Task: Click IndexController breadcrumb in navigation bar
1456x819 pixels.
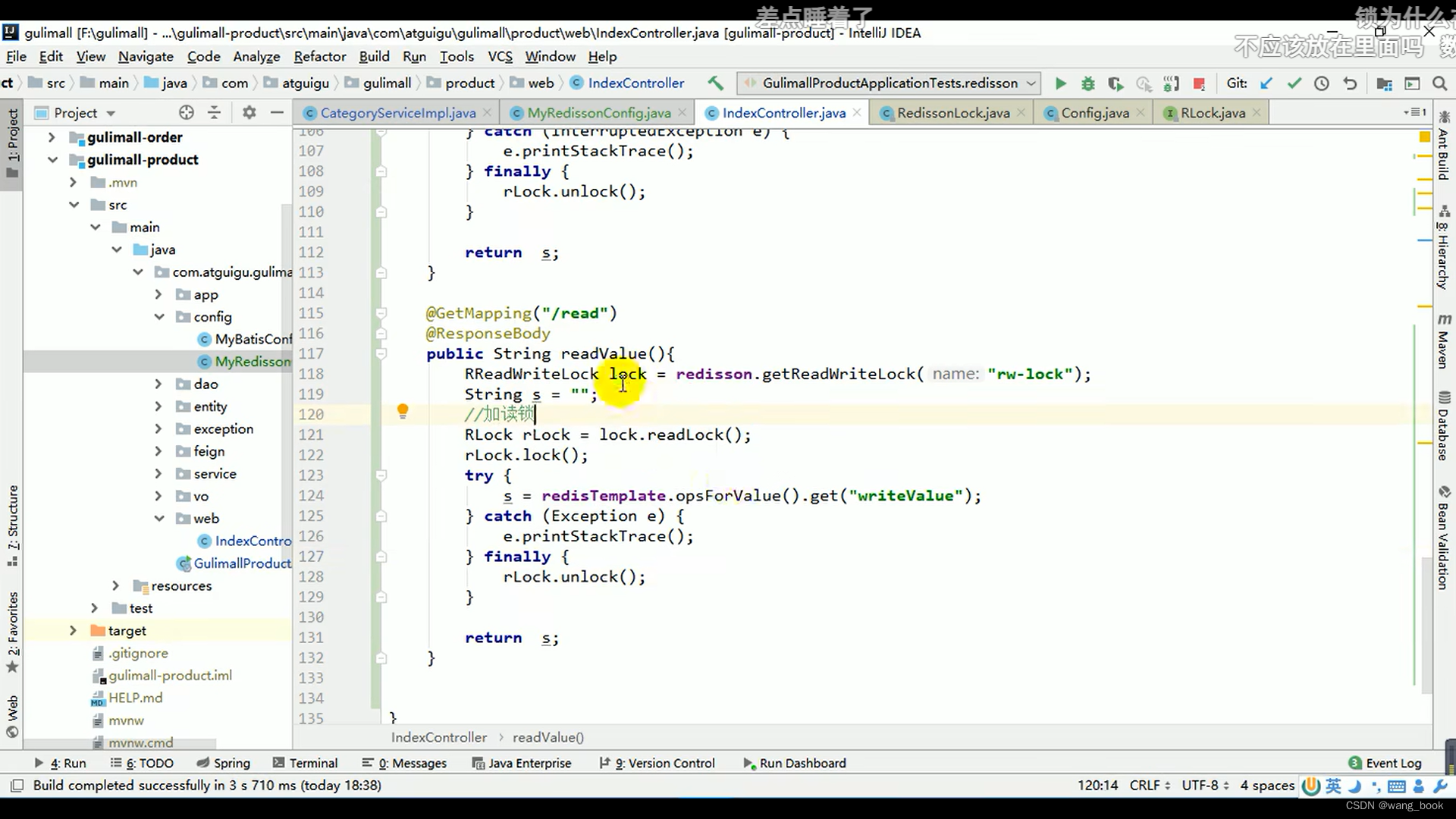Action: point(626,83)
